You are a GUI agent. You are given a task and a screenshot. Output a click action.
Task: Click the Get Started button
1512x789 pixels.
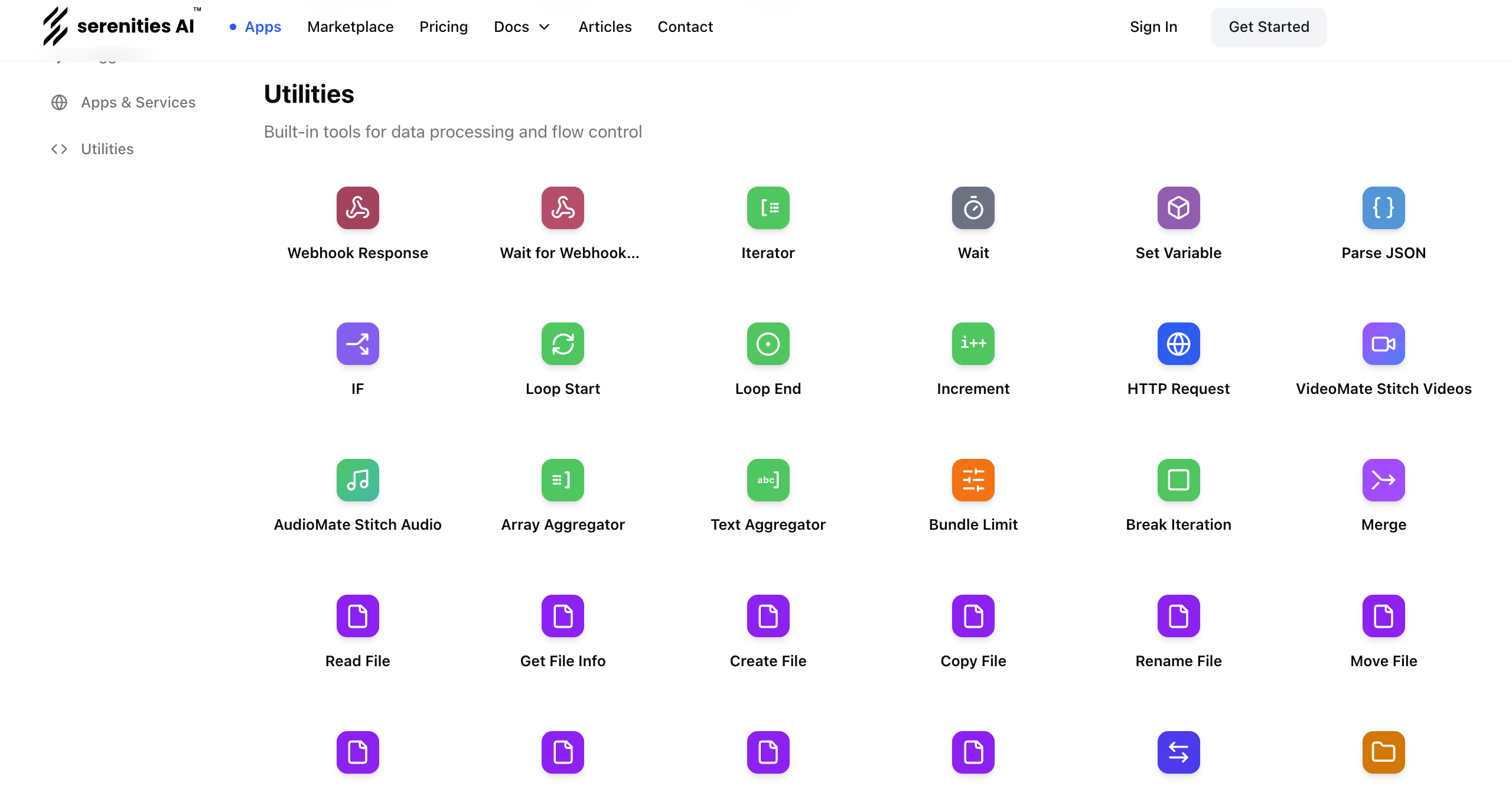pos(1269,27)
